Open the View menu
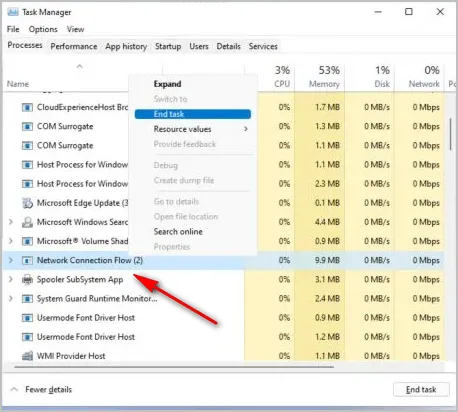Viewport: 458px width, 412px height. (75, 29)
